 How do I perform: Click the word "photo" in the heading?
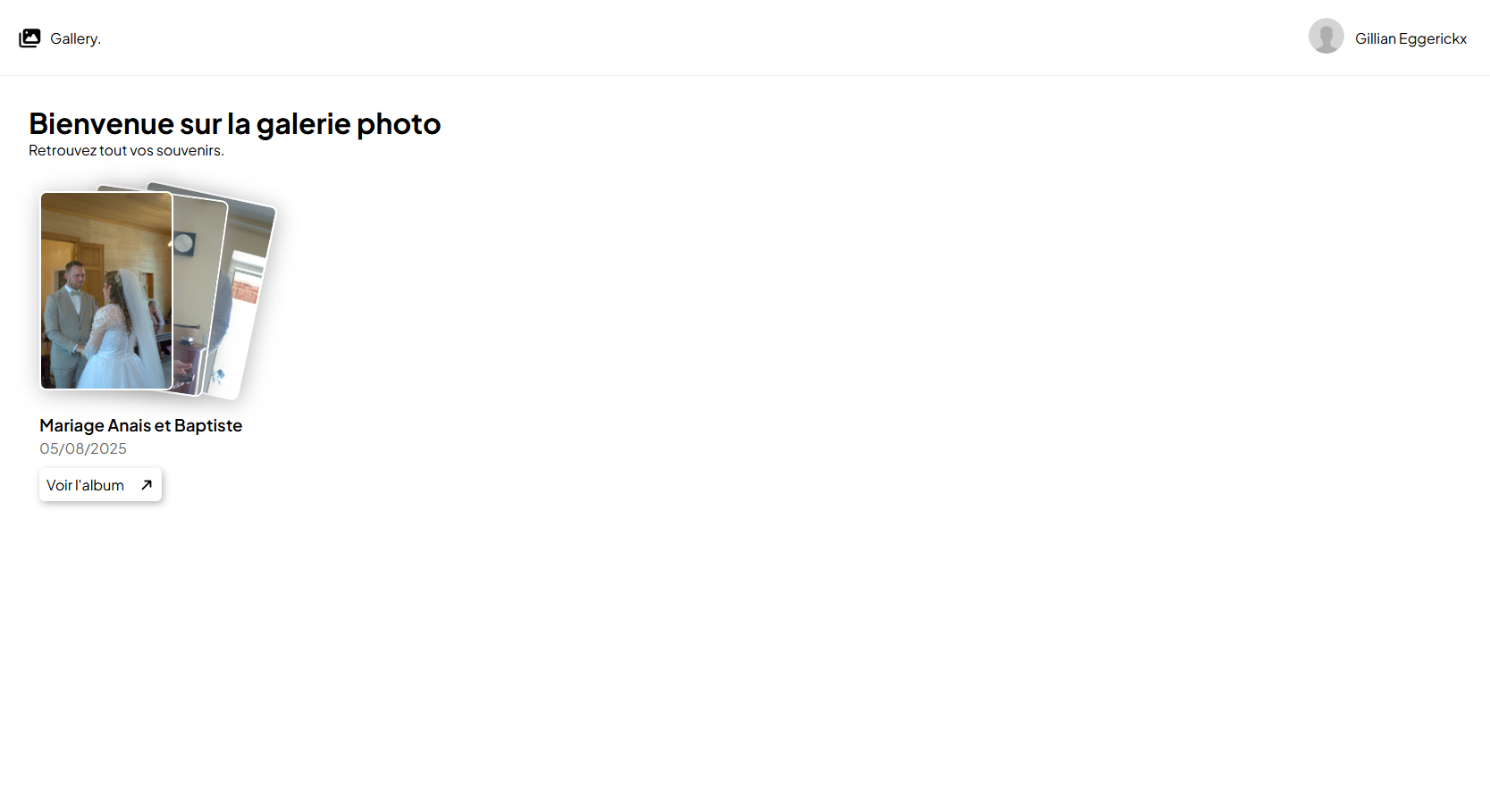[399, 123]
